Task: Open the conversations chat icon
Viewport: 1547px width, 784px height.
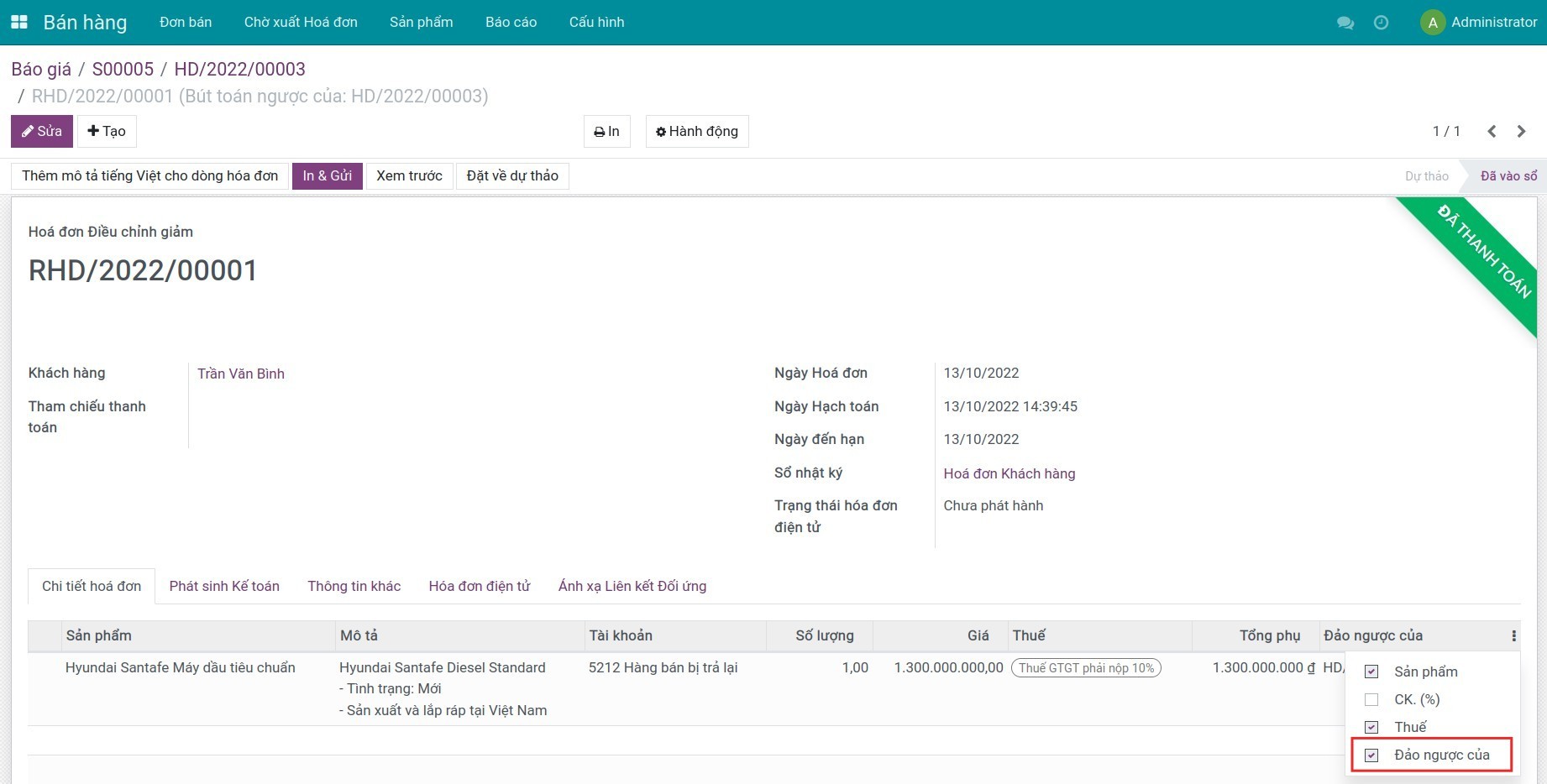Action: tap(1345, 23)
